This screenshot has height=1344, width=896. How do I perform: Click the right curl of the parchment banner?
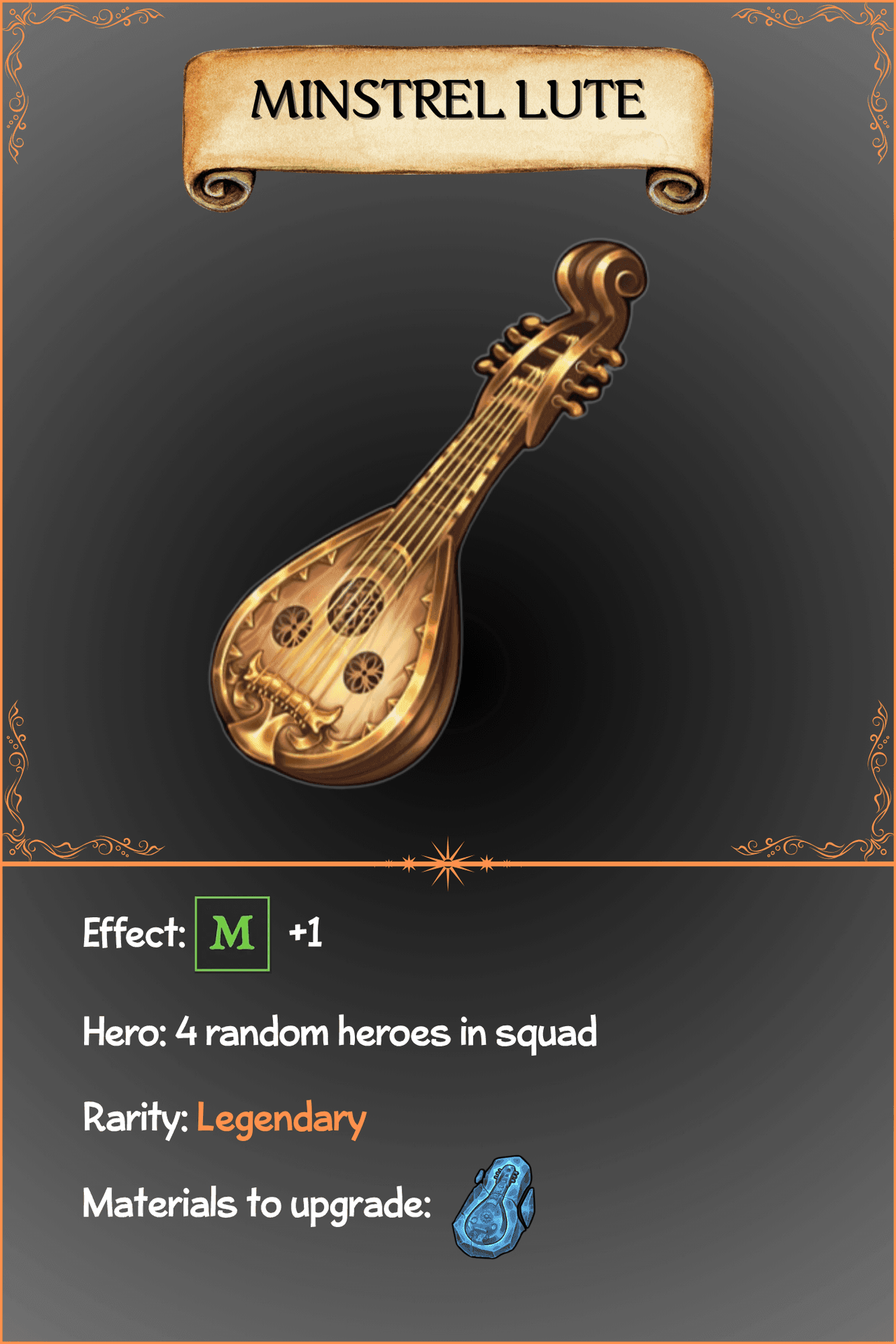click(x=675, y=190)
